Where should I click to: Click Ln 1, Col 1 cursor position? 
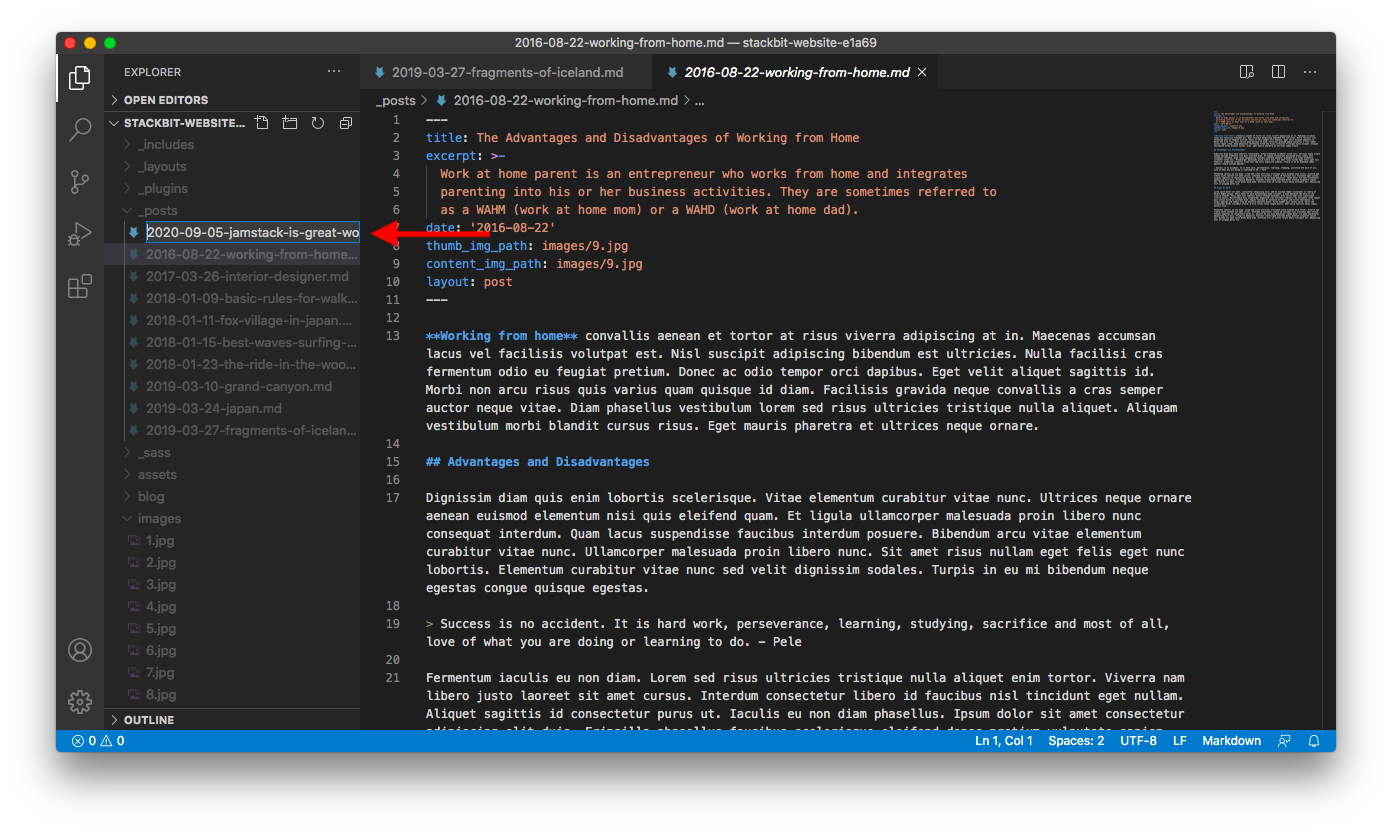[1003, 741]
